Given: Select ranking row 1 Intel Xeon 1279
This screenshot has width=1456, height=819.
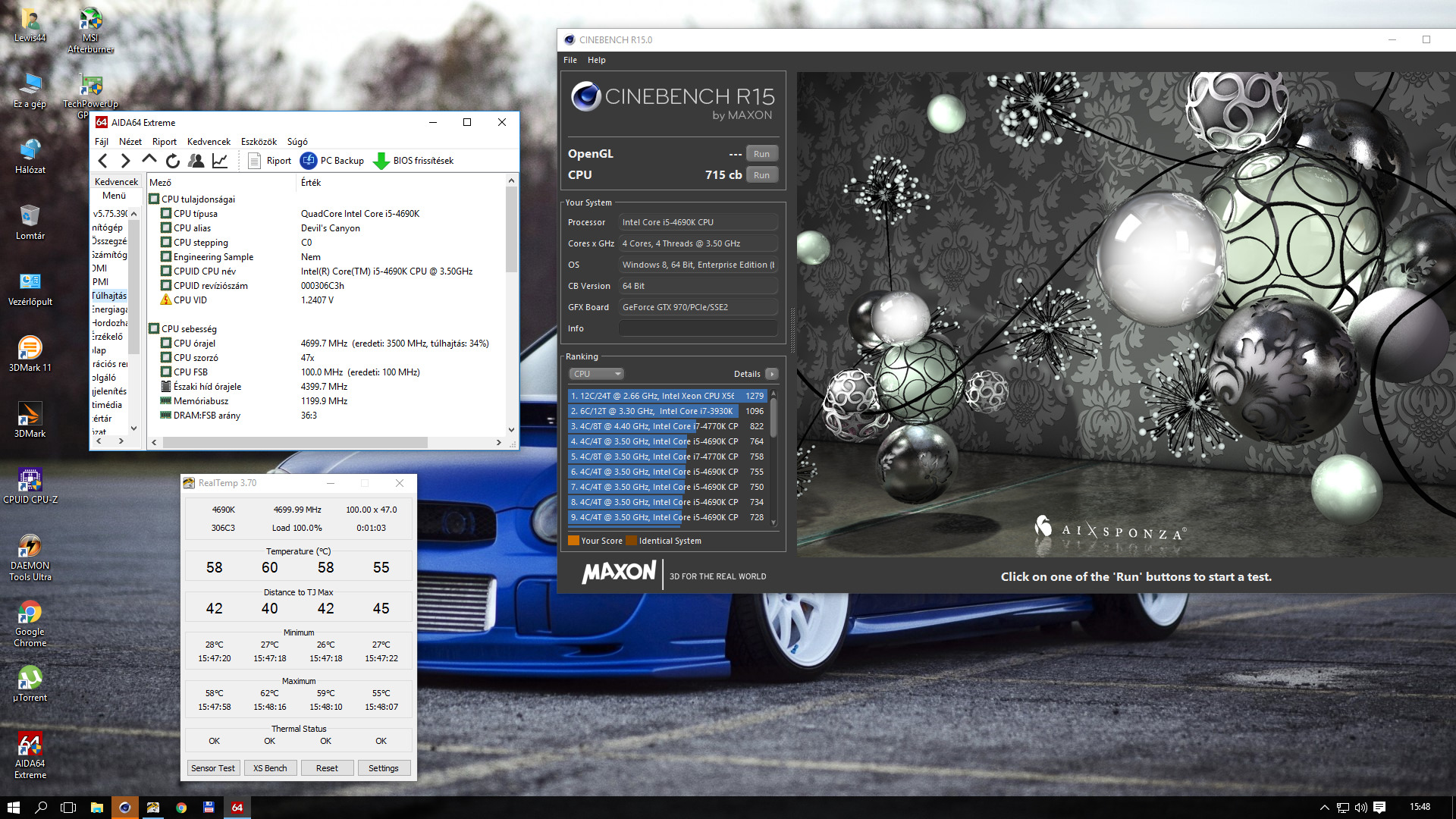Looking at the screenshot, I should pos(667,396).
